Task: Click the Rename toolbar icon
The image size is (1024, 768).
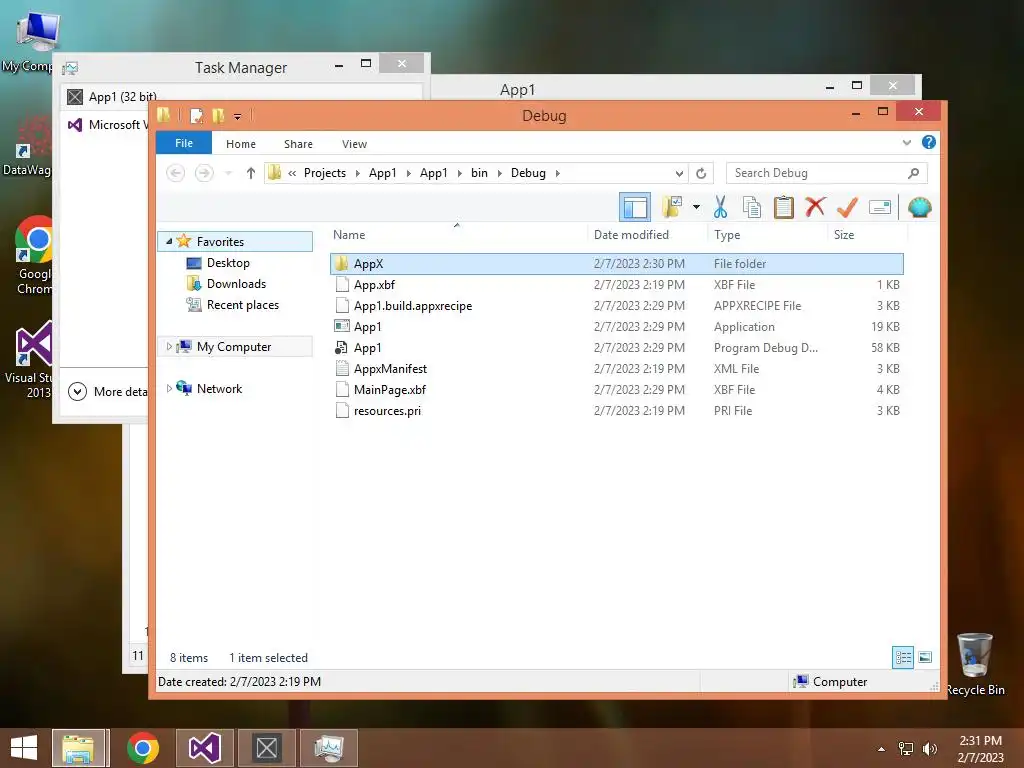Action: click(880, 208)
